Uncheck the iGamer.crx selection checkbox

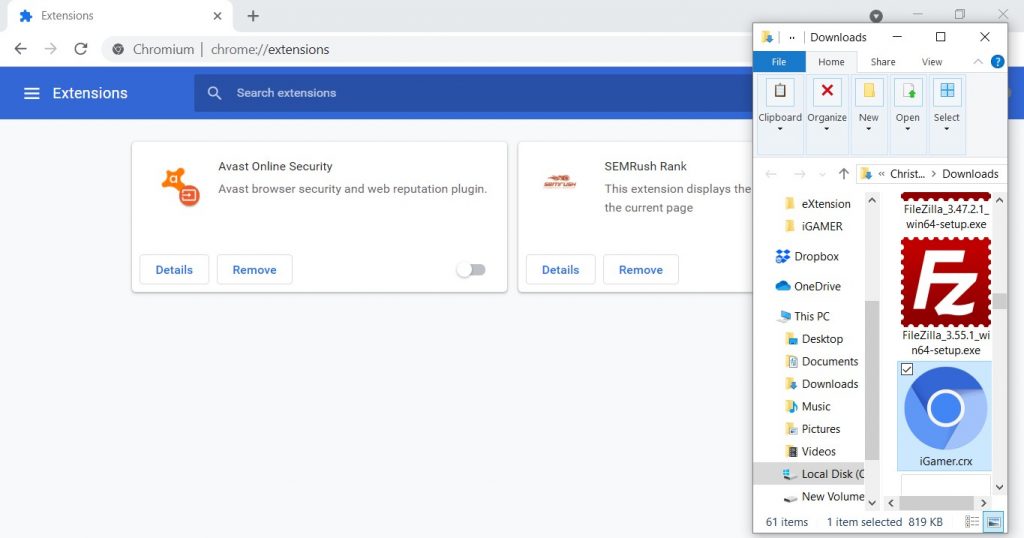click(x=907, y=370)
